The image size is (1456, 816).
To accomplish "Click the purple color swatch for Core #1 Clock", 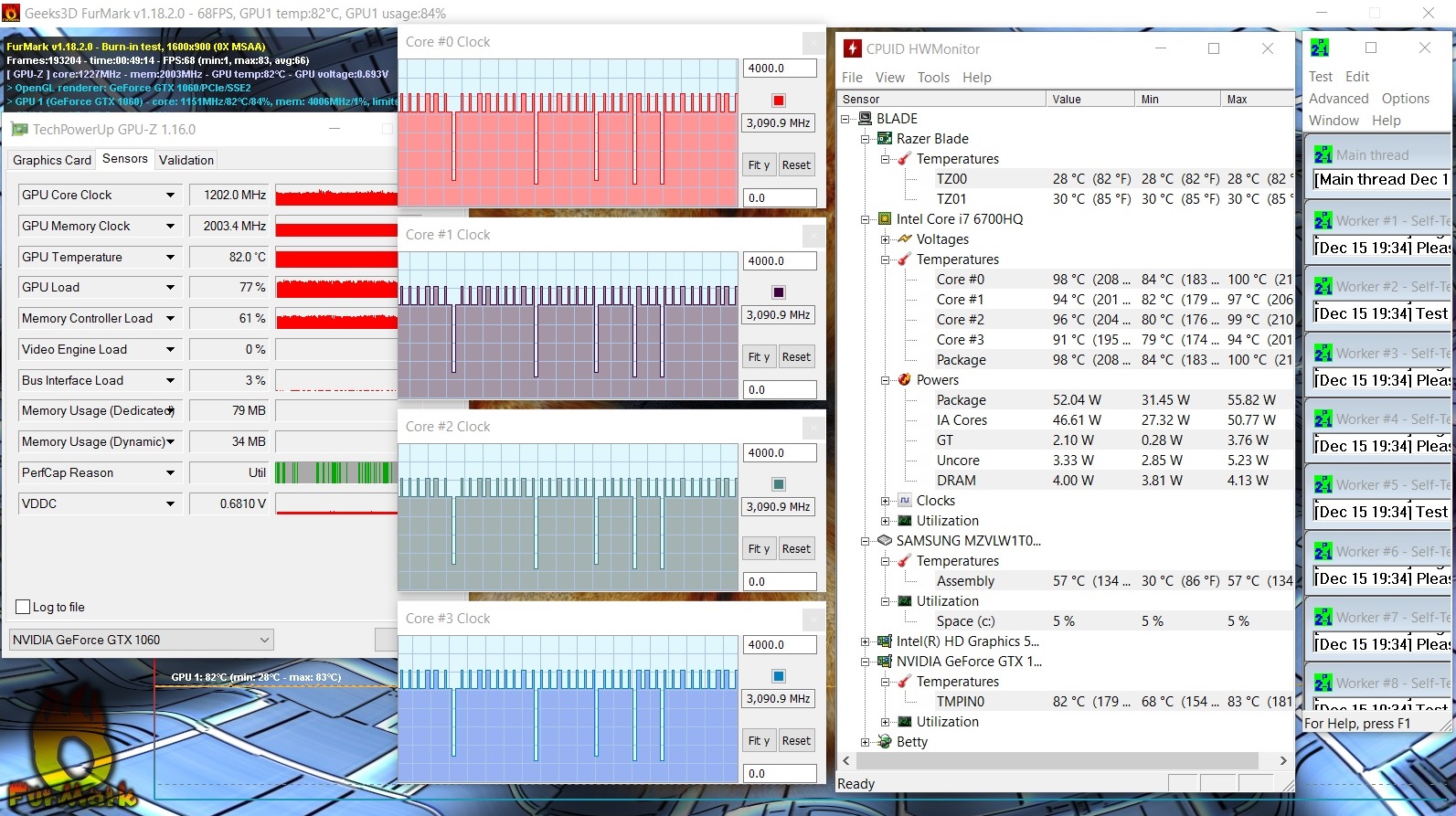I will coord(779,292).
